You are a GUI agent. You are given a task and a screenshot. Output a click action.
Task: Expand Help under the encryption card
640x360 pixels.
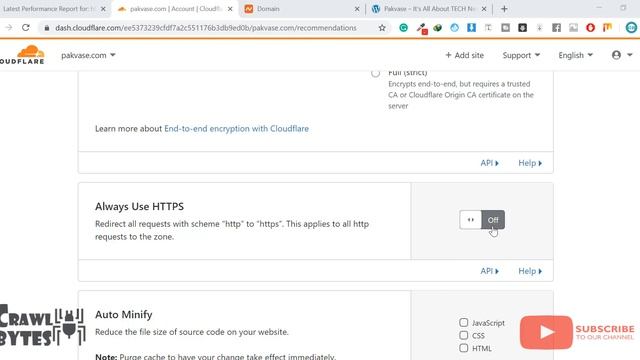530,163
